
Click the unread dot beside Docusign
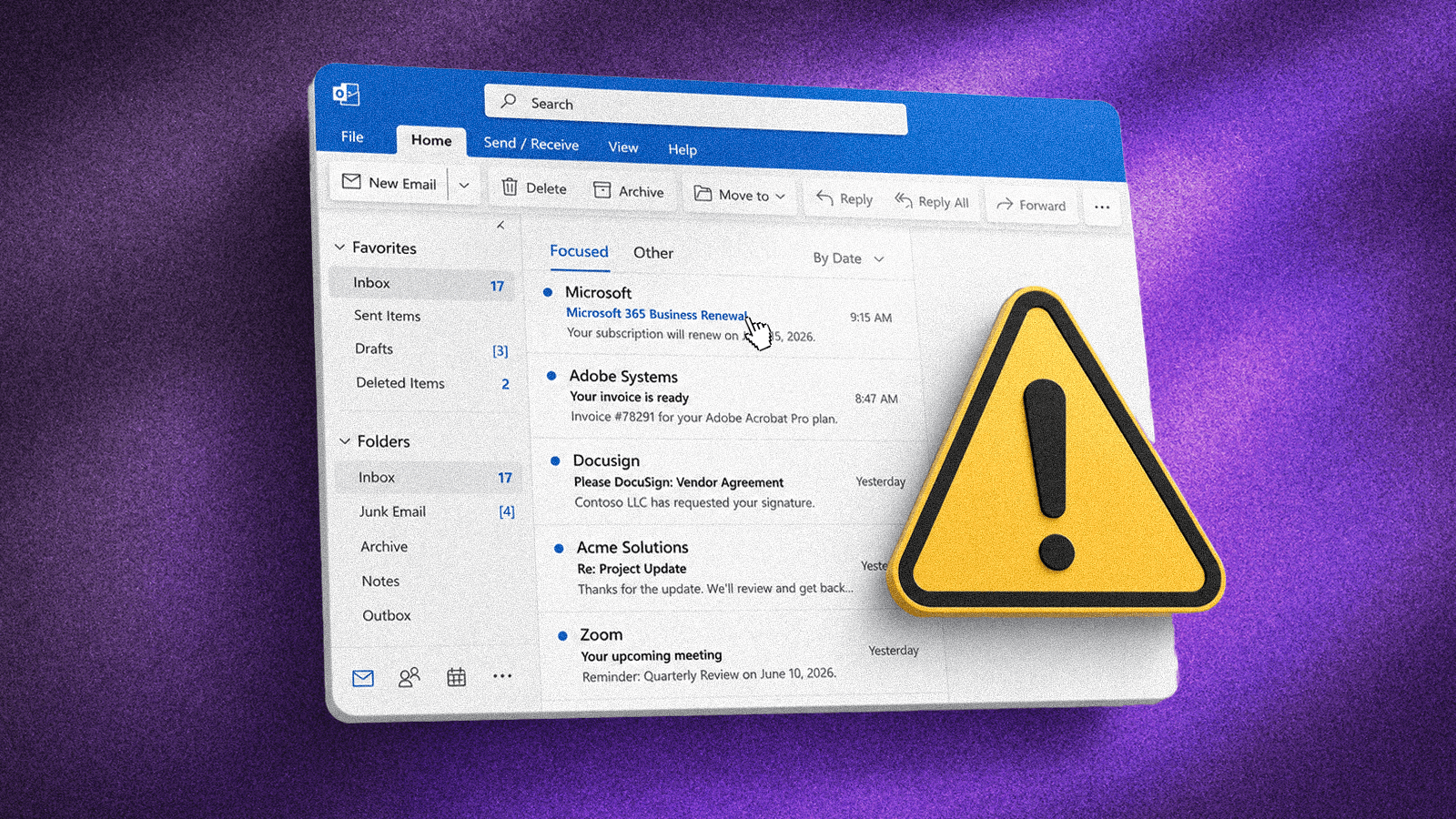tap(555, 460)
